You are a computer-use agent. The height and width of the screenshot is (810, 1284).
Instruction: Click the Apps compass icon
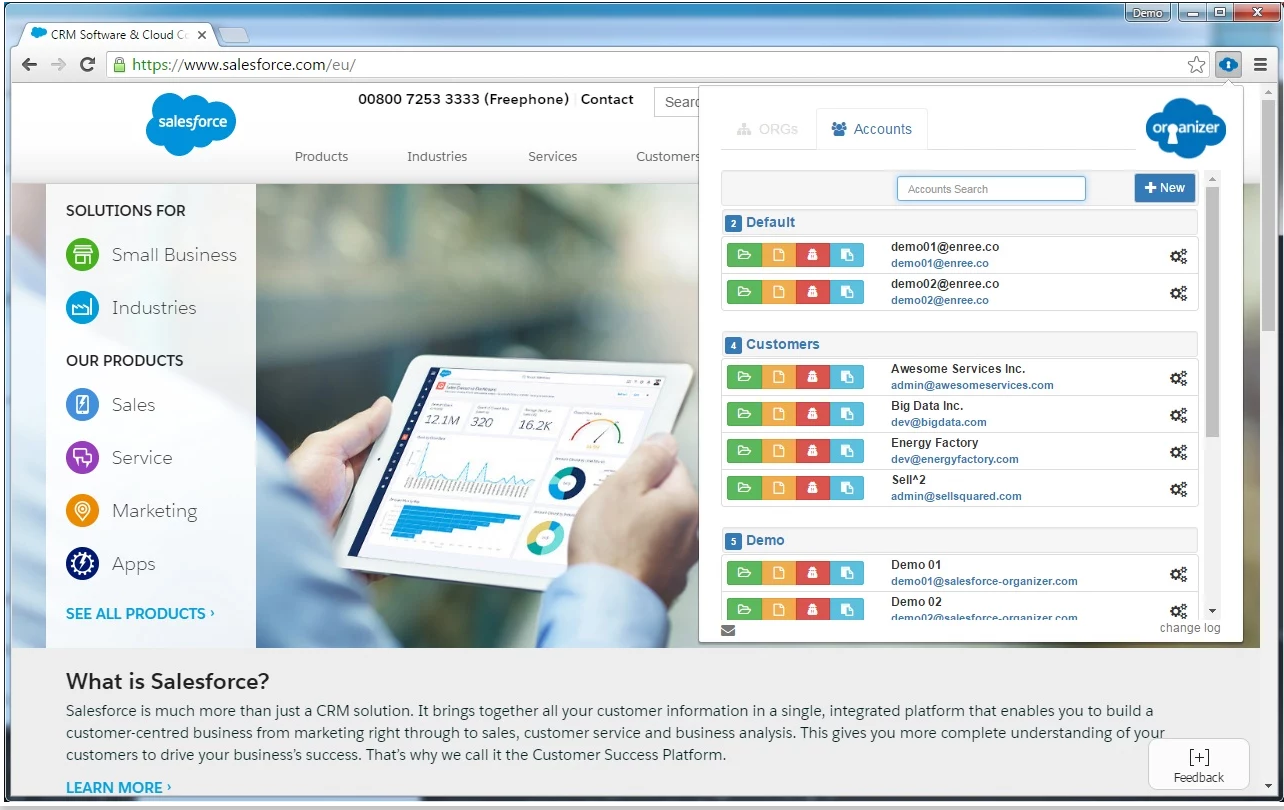[82, 564]
